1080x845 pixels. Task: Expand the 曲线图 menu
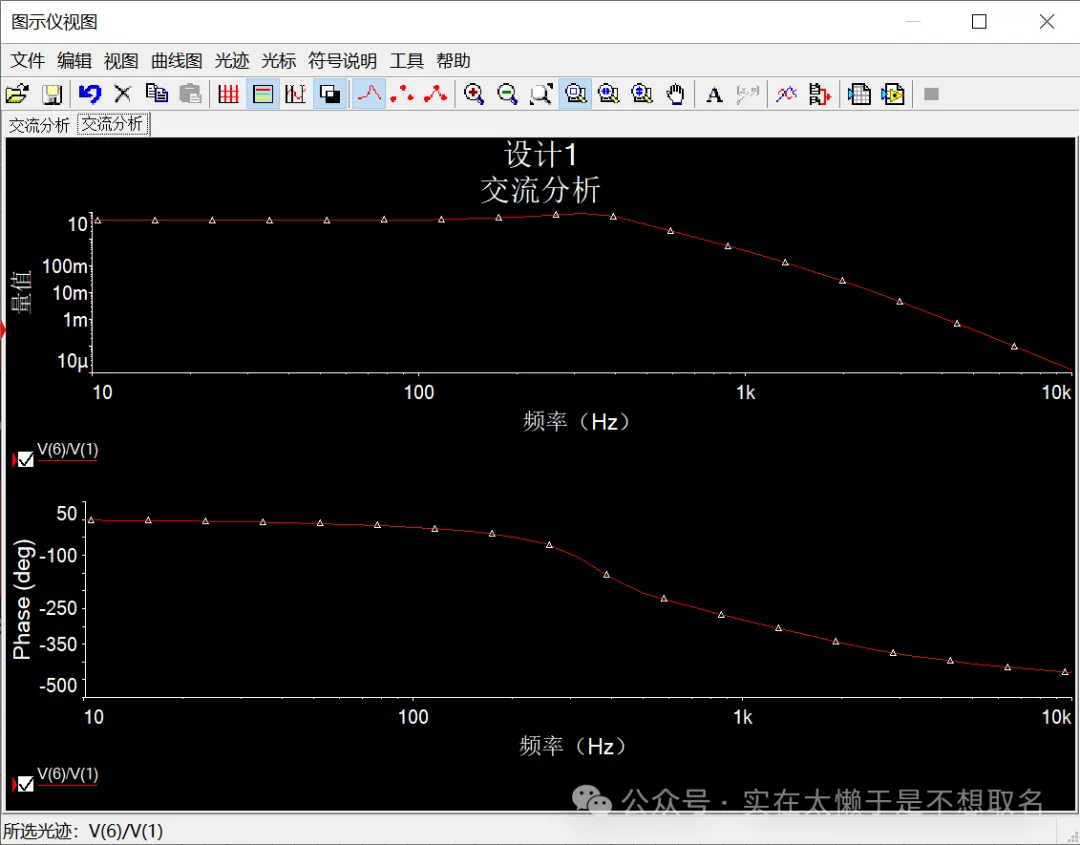tap(177, 61)
